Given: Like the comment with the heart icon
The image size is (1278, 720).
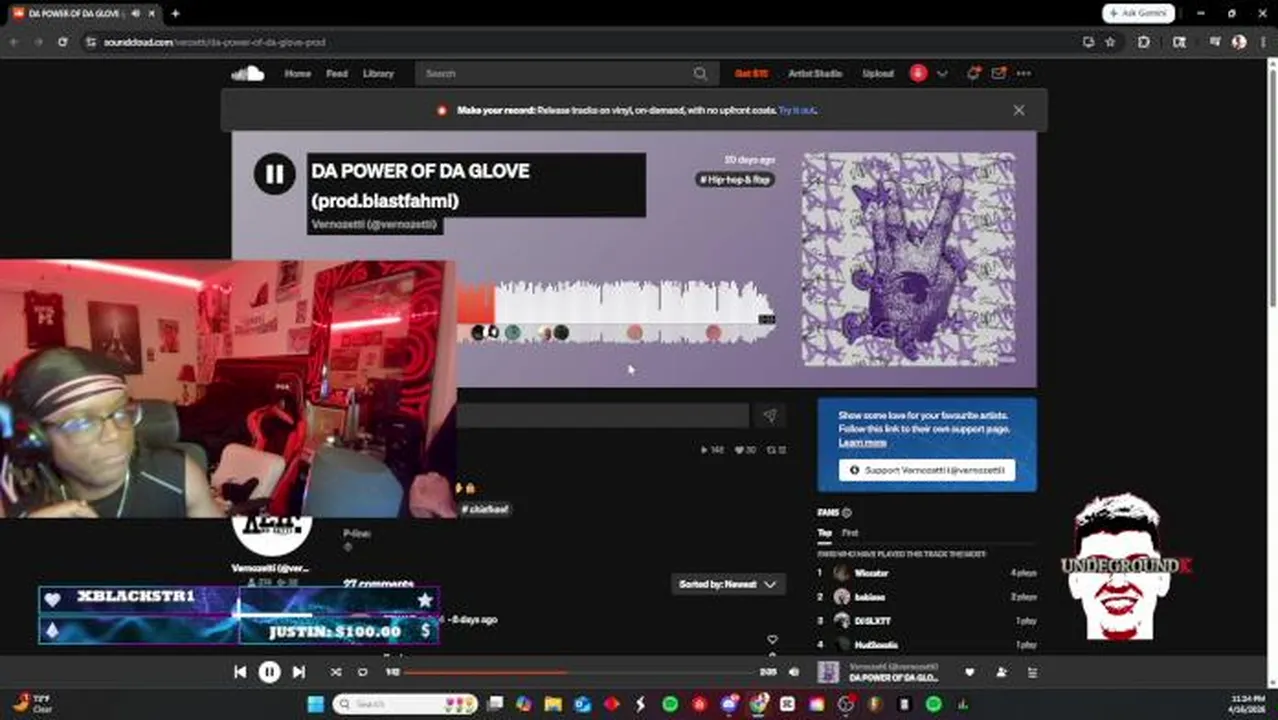Looking at the screenshot, I should point(772,639).
